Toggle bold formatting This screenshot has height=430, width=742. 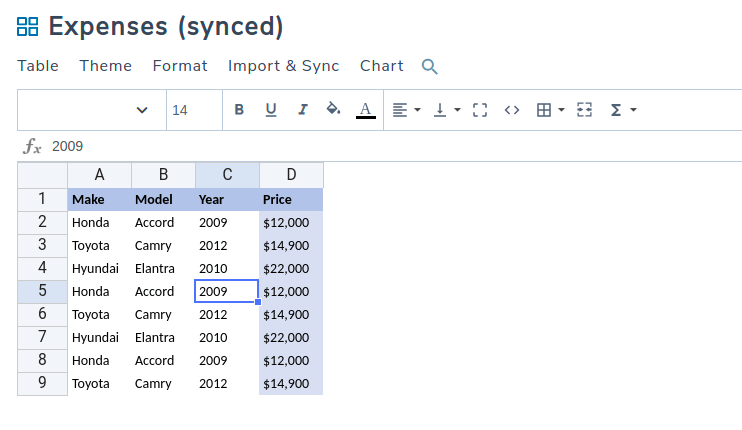(x=239, y=110)
